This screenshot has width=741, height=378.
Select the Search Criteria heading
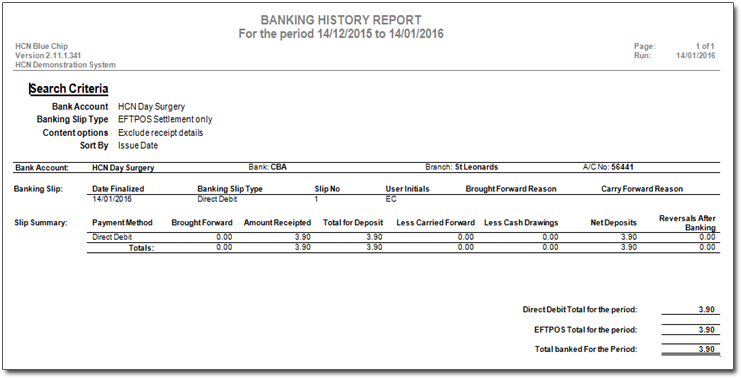69,89
